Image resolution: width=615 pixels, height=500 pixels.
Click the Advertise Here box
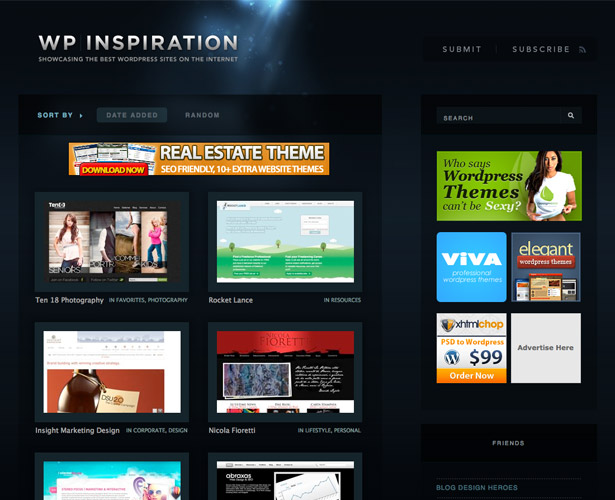click(x=546, y=348)
